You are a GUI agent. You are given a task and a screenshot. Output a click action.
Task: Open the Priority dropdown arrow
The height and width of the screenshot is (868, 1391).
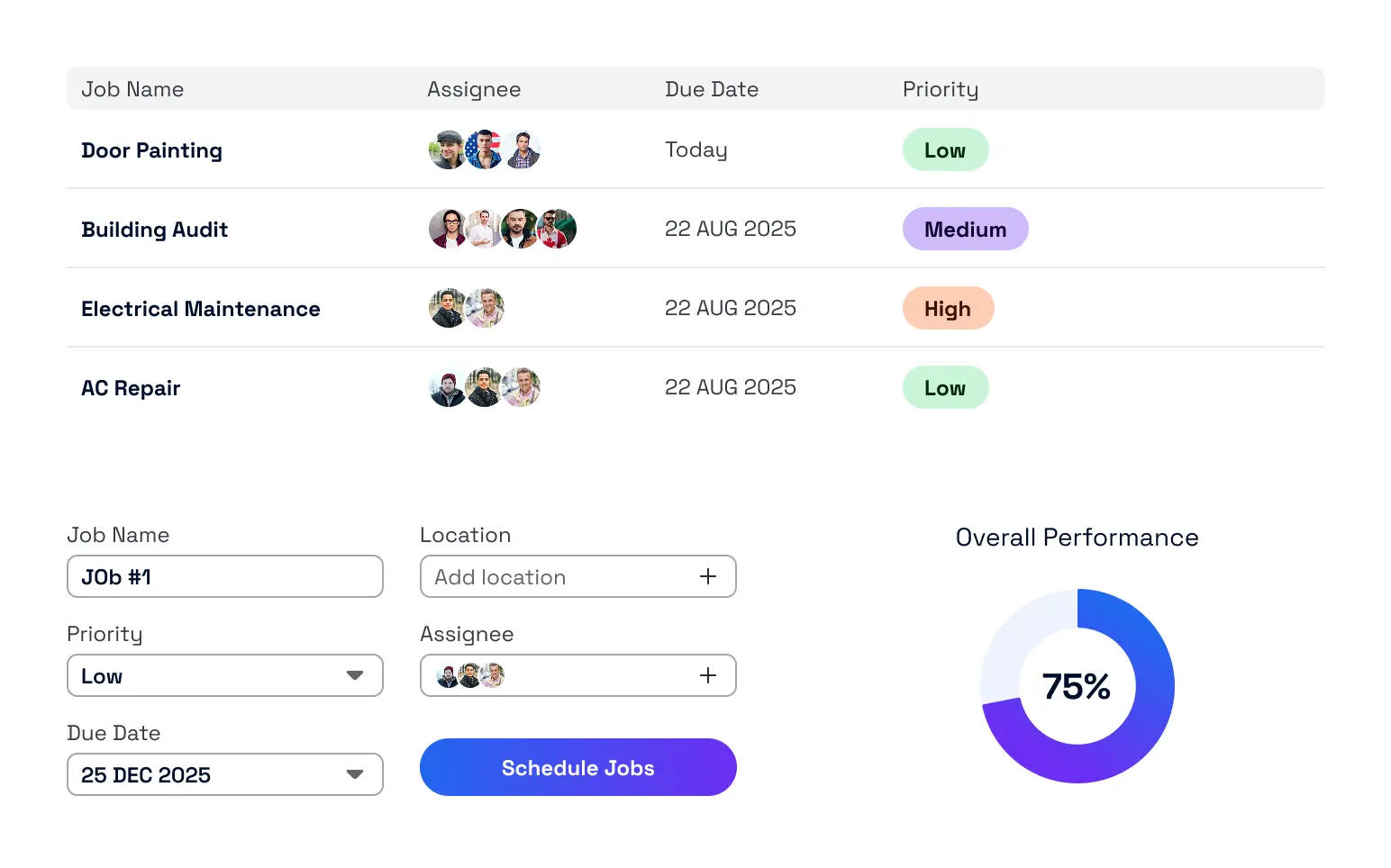[x=355, y=675]
